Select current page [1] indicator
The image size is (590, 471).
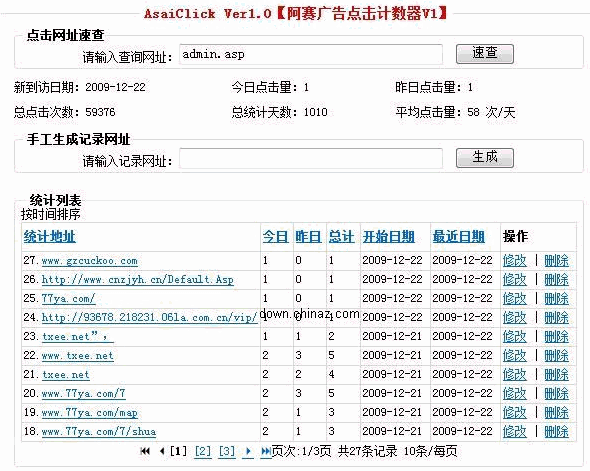pos(179,451)
